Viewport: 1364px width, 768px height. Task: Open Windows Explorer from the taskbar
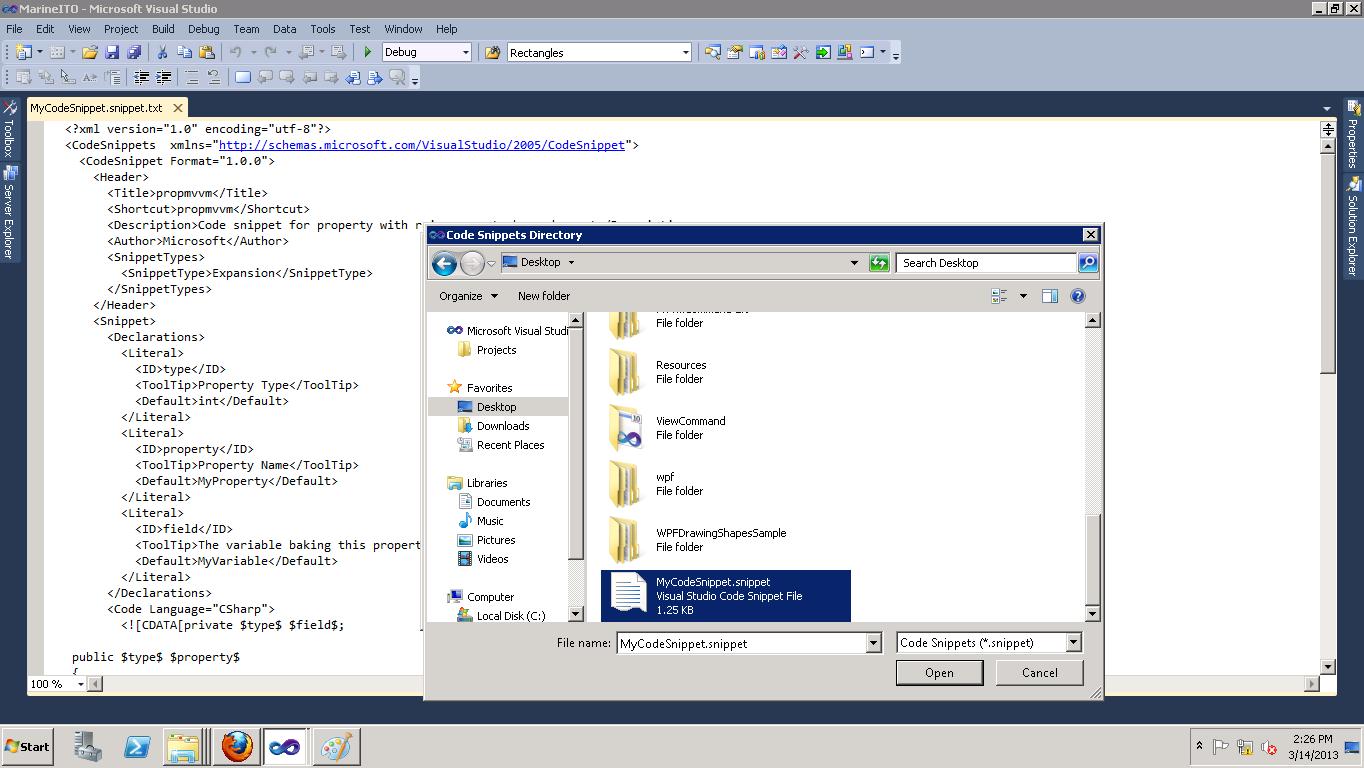pos(184,746)
